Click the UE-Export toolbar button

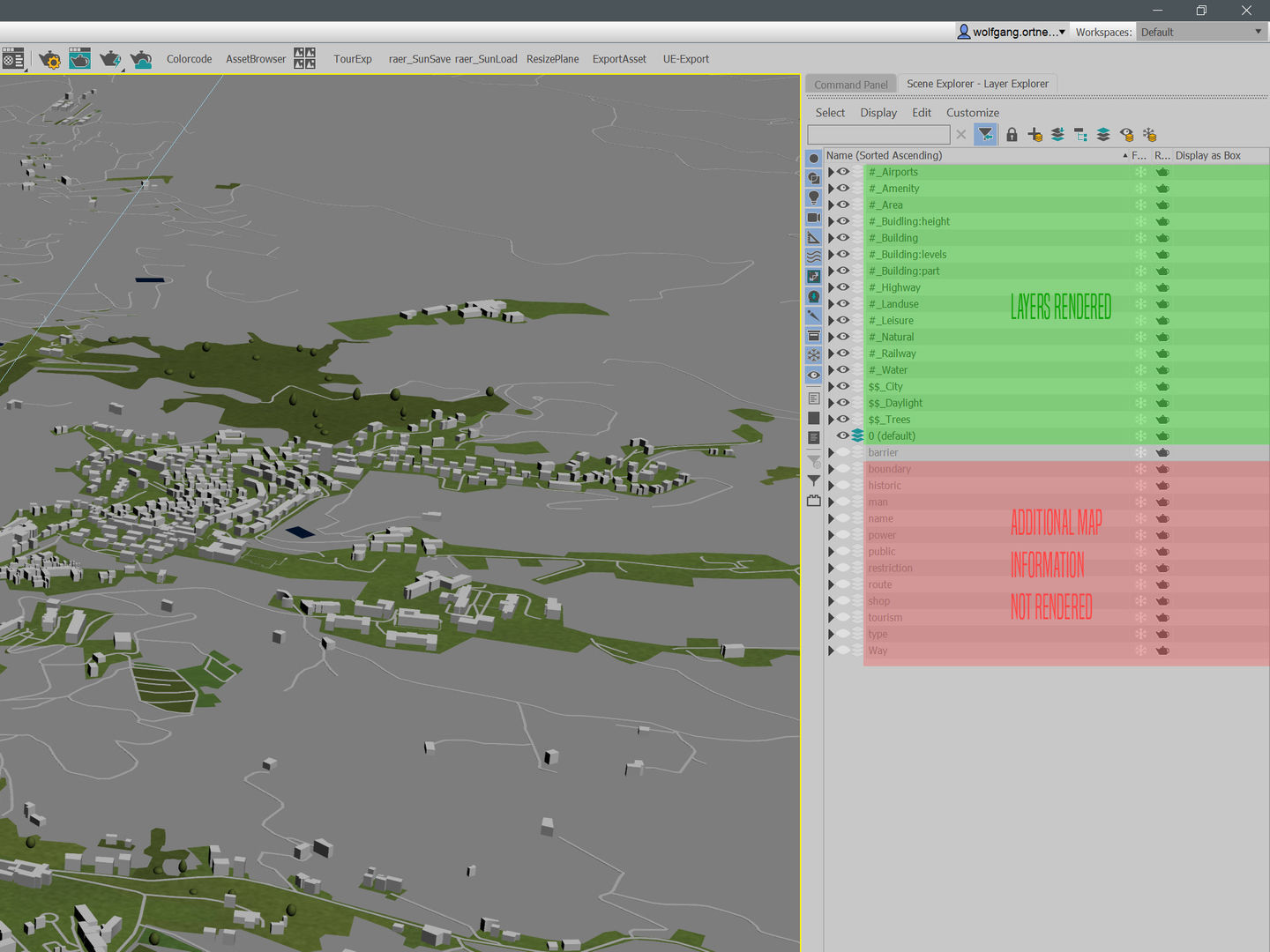click(686, 59)
